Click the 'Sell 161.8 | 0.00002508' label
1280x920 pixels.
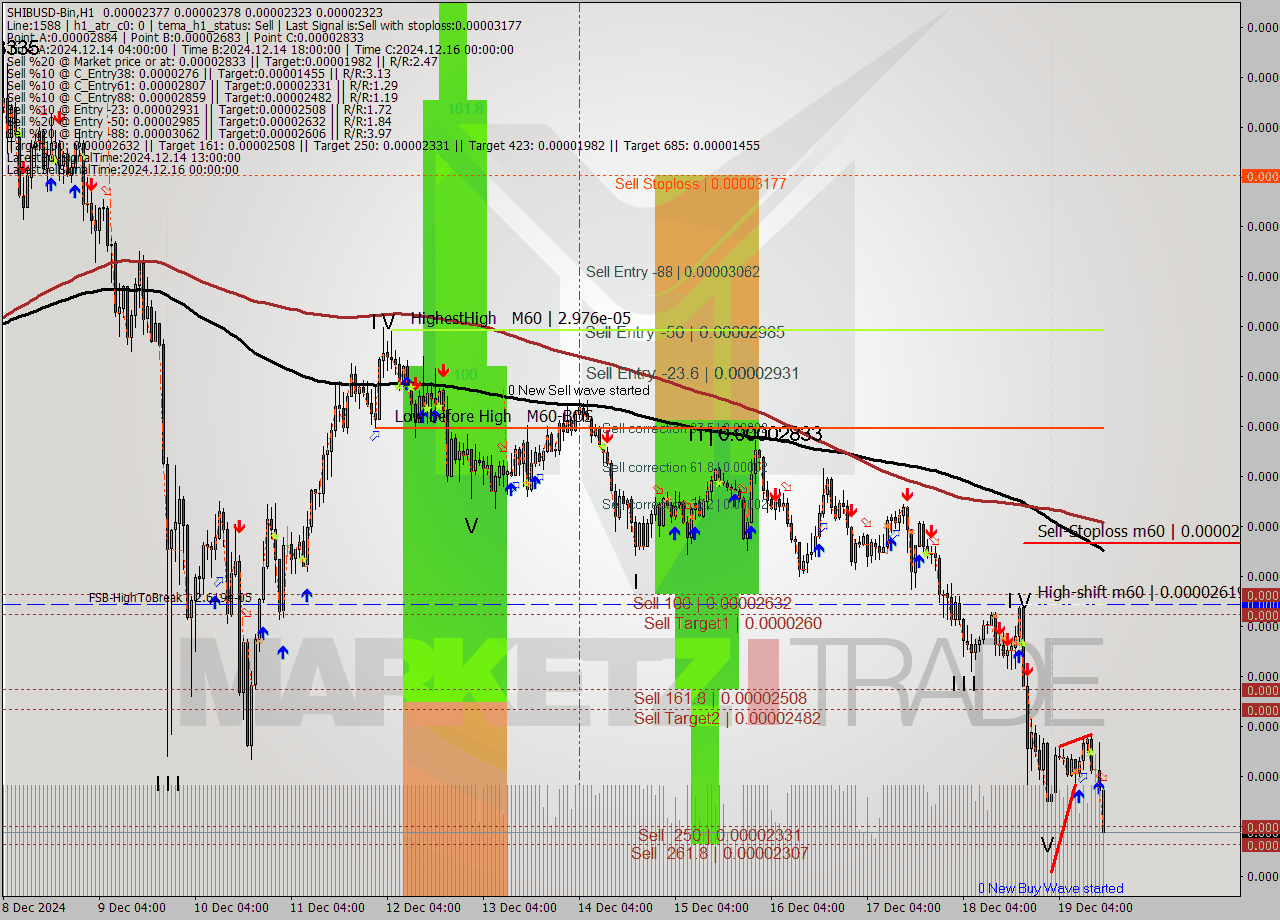[x=720, y=698]
